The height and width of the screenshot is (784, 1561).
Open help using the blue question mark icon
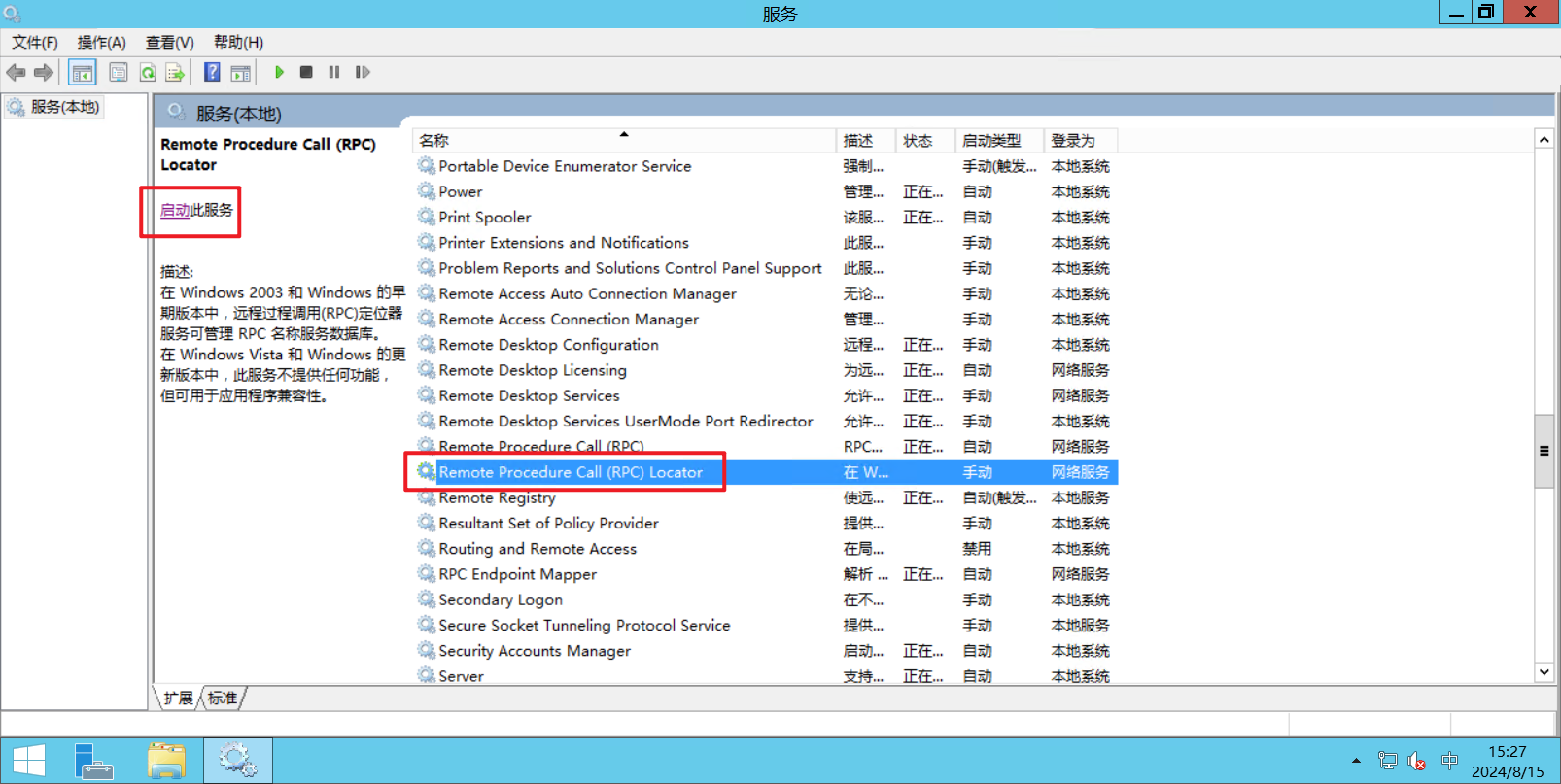[x=212, y=72]
